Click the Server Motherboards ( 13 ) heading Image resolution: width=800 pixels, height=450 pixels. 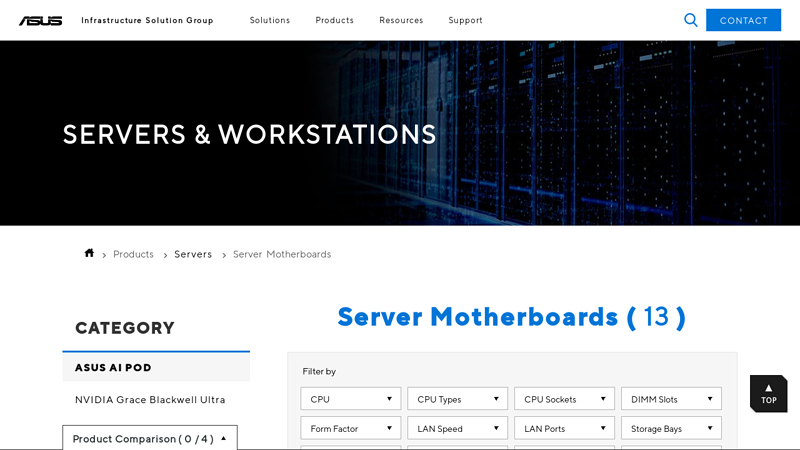[512, 317]
